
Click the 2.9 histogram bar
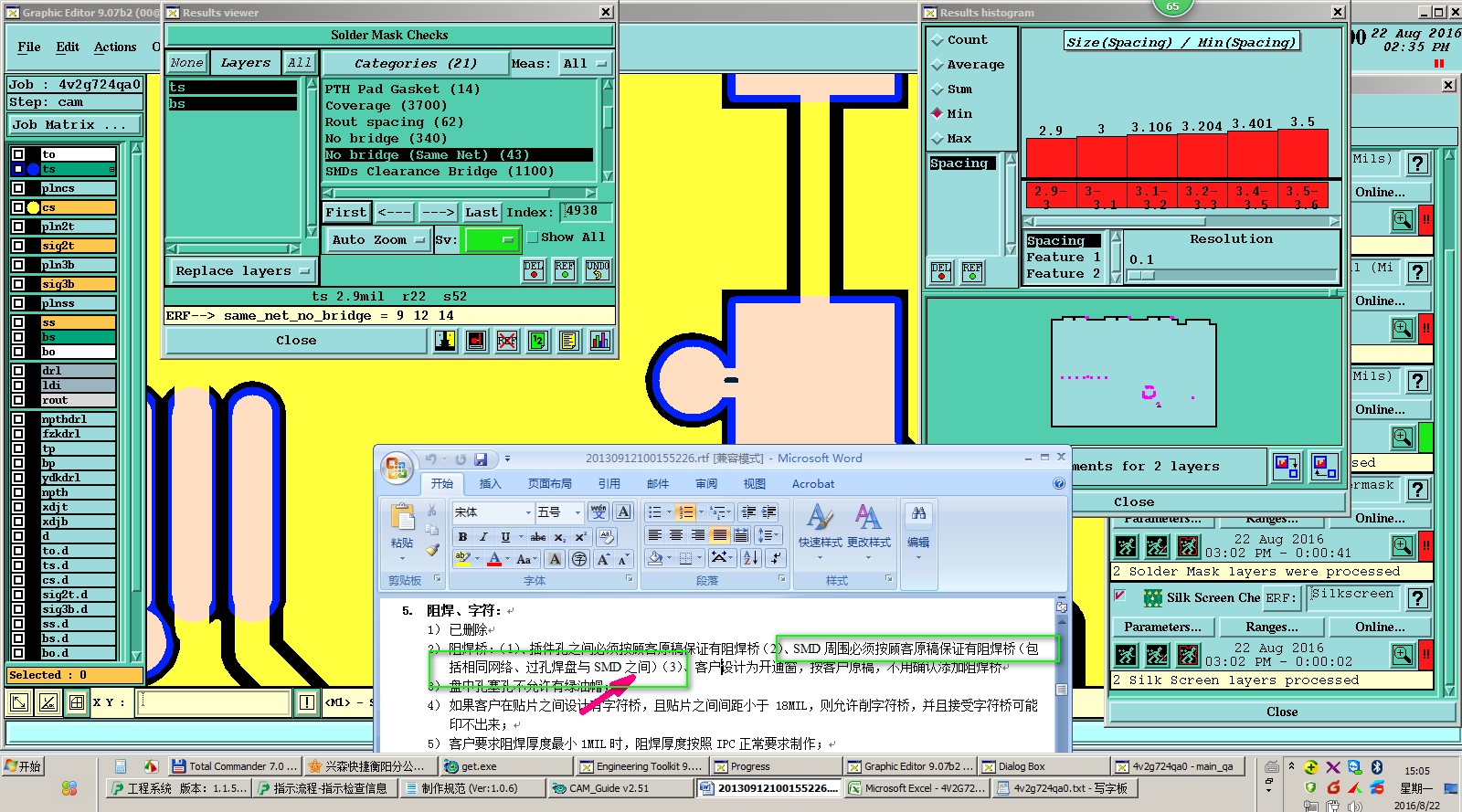1051,157
